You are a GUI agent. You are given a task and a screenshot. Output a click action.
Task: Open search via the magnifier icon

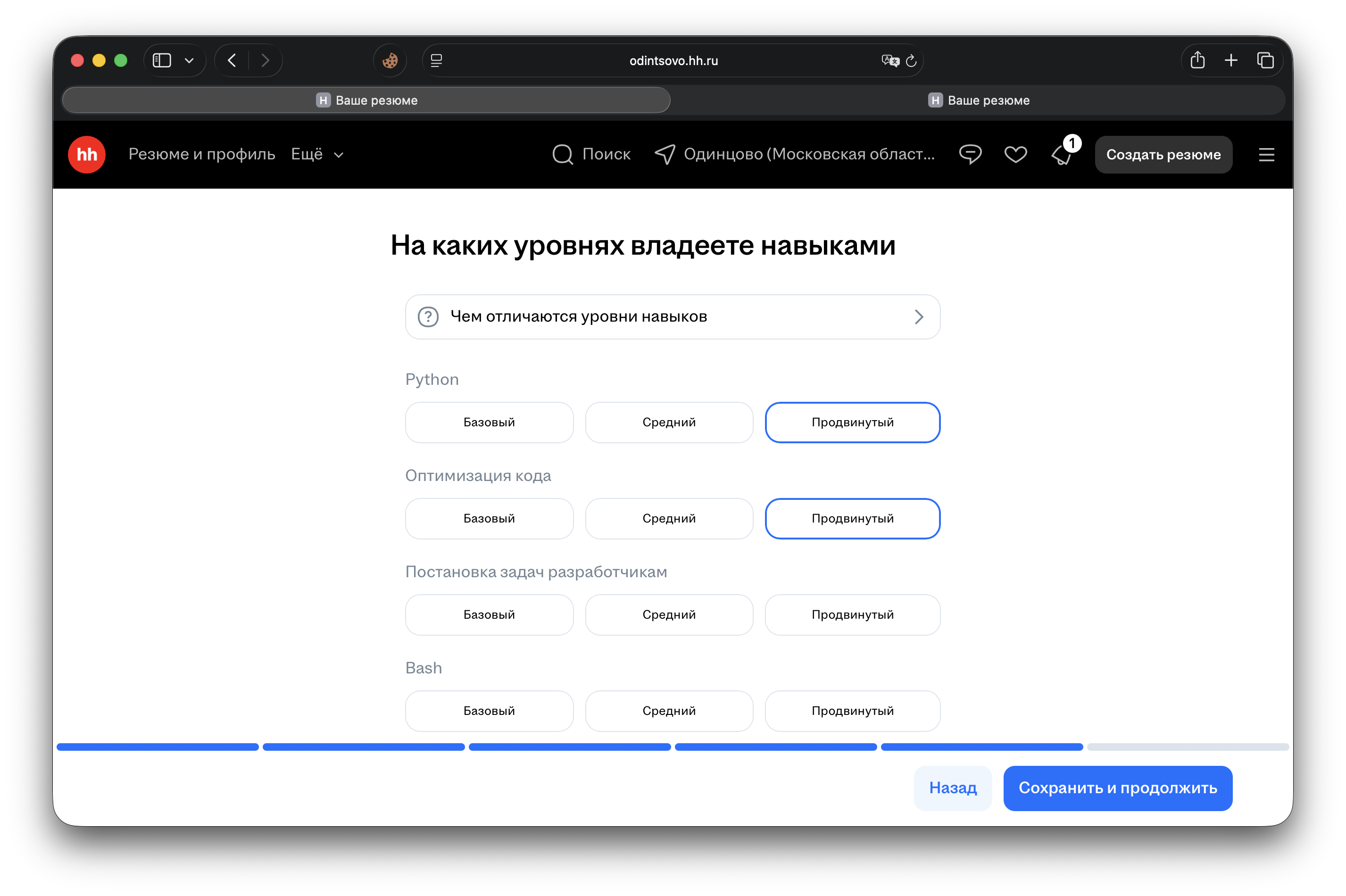(x=562, y=154)
